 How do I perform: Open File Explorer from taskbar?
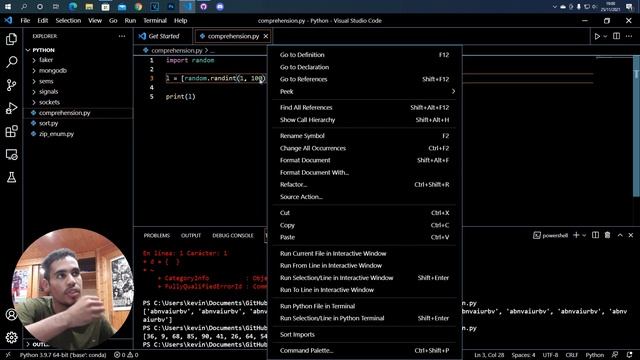(x=89, y=7)
